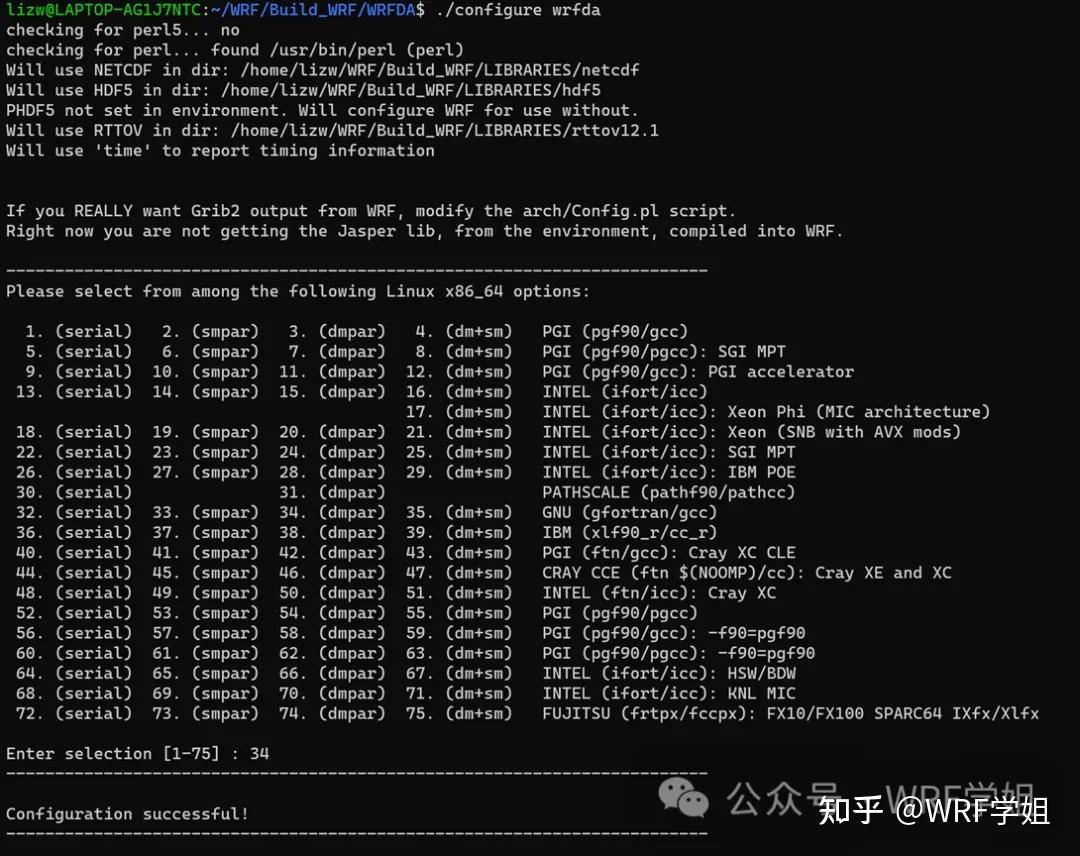Click the entered selection value '34'
This screenshot has width=1080, height=856.
pyautogui.click(x=259, y=753)
